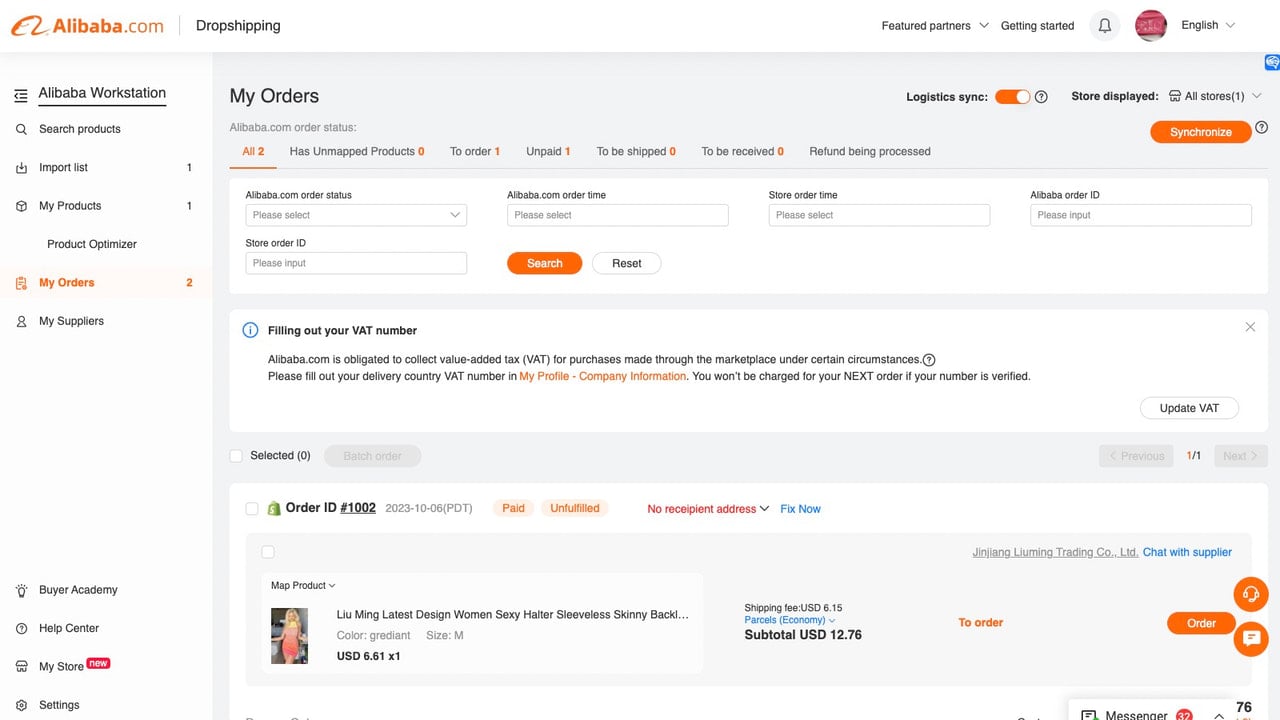Expand the Map Product dropdown
The height and width of the screenshot is (720, 1280).
click(303, 586)
